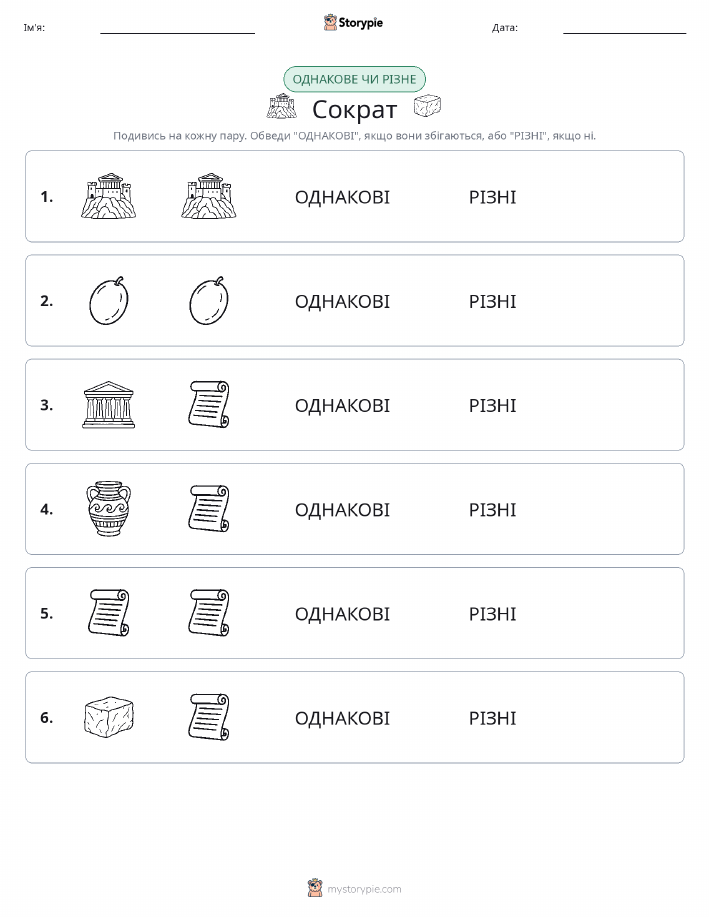The width and height of the screenshot is (709, 917).
Task: Click the amphora vase icon in row 4
Action: click(x=108, y=509)
